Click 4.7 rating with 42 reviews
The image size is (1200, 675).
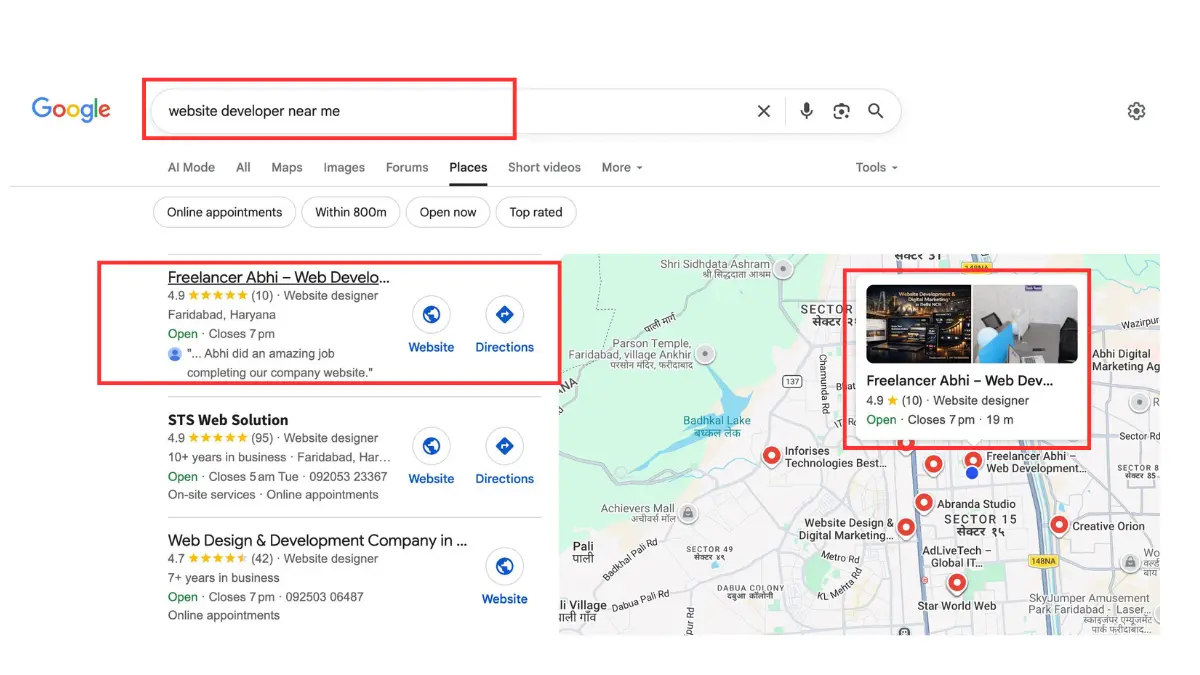tap(221, 559)
